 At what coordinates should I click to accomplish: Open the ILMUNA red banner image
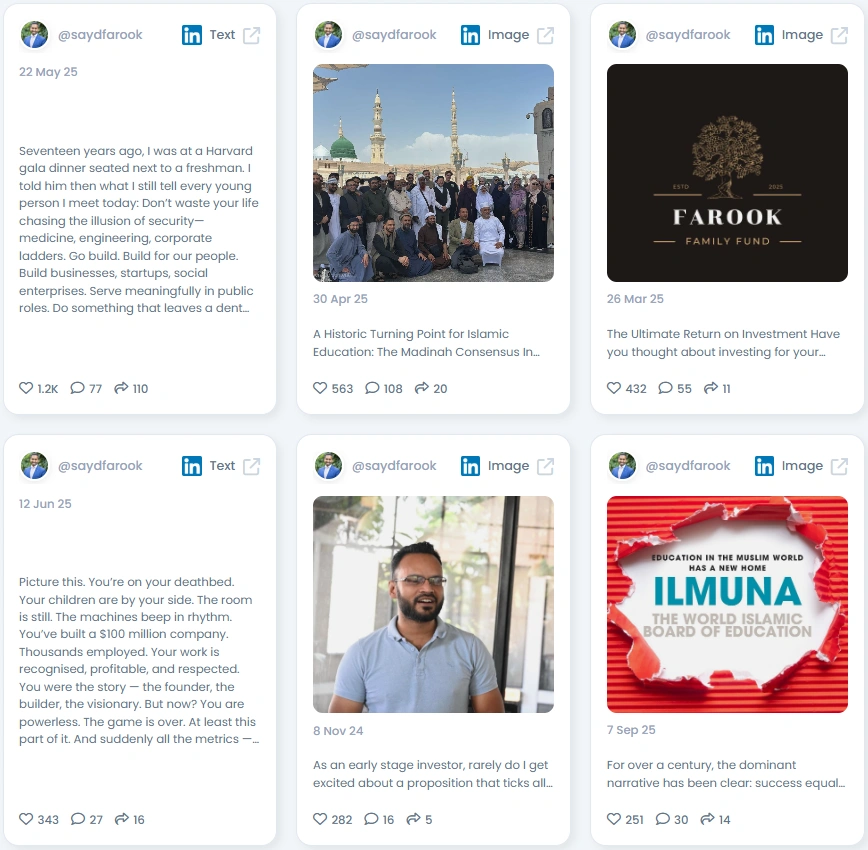pos(727,604)
